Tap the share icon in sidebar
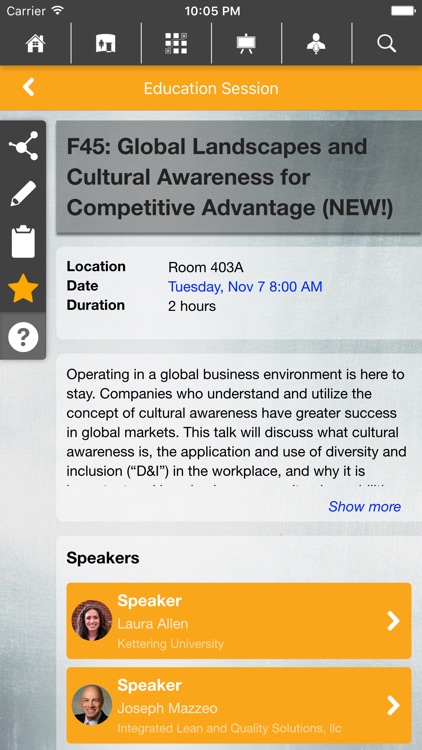This screenshot has height=750, width=422. [23, 146]
